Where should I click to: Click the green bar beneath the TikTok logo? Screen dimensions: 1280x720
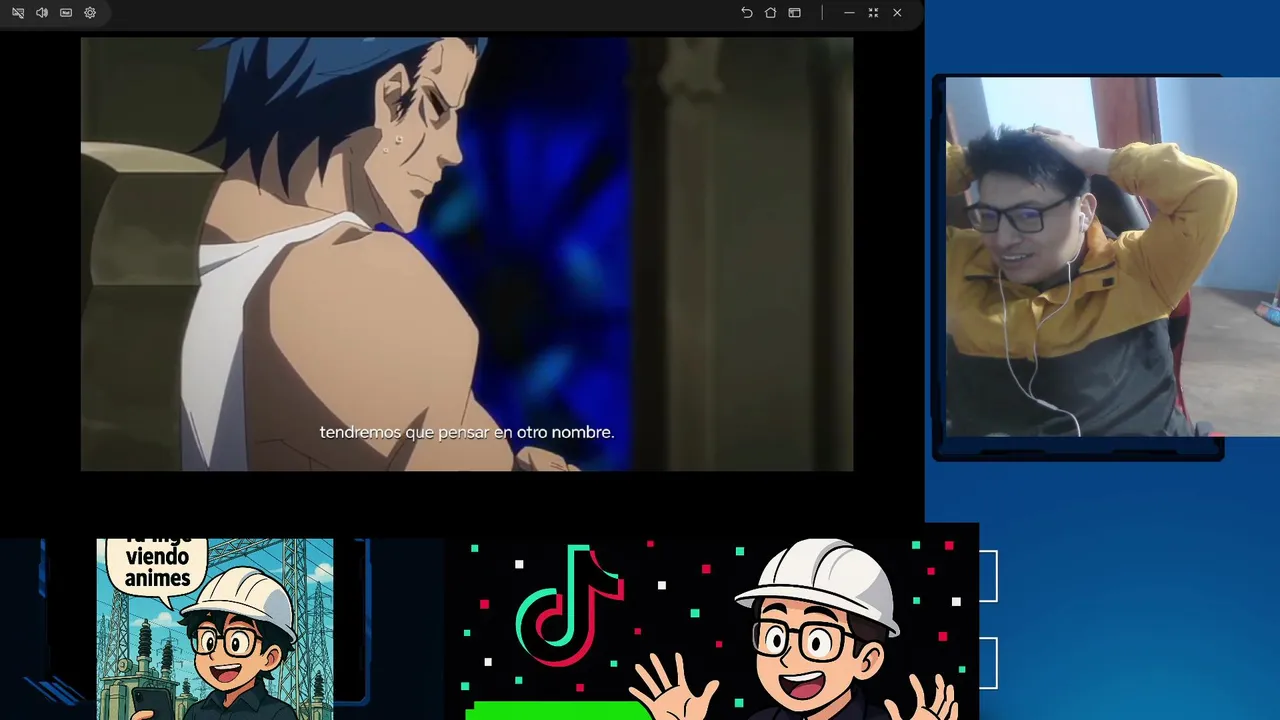point(559,710)
